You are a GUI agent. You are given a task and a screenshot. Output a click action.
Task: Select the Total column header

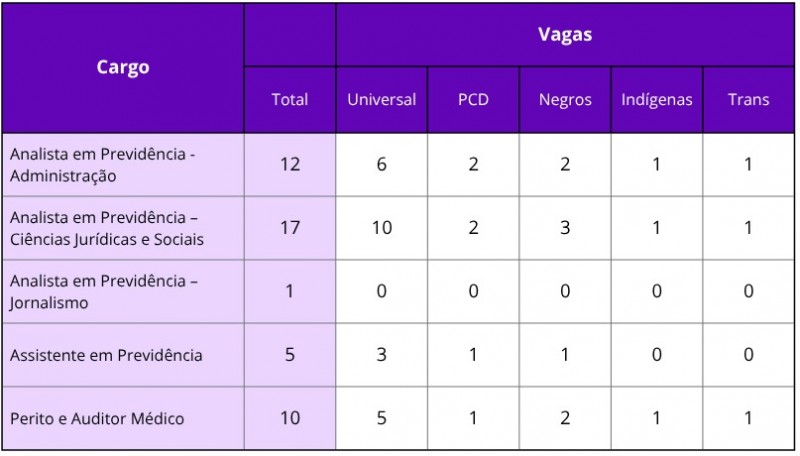tap(290, 100)
